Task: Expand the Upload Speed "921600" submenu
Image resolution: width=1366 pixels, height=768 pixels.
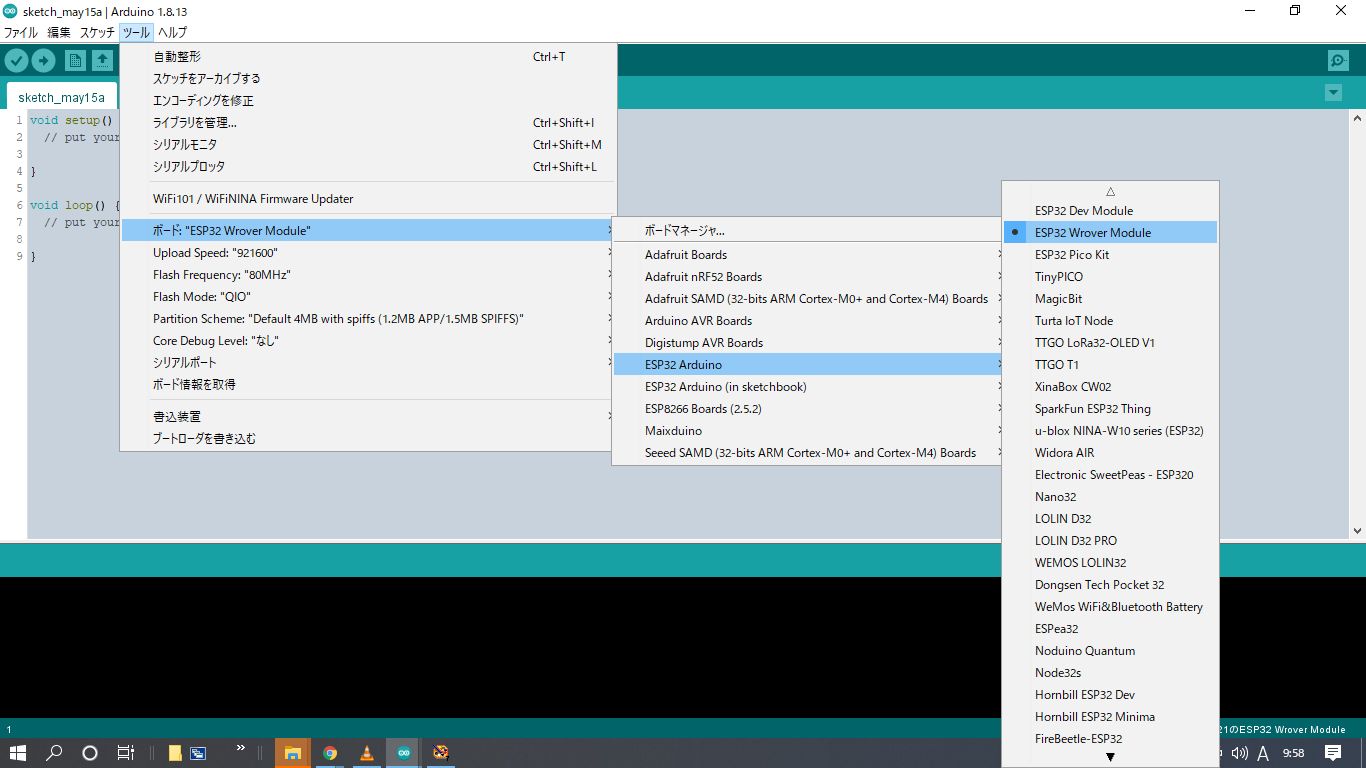Action: (368, 253)
